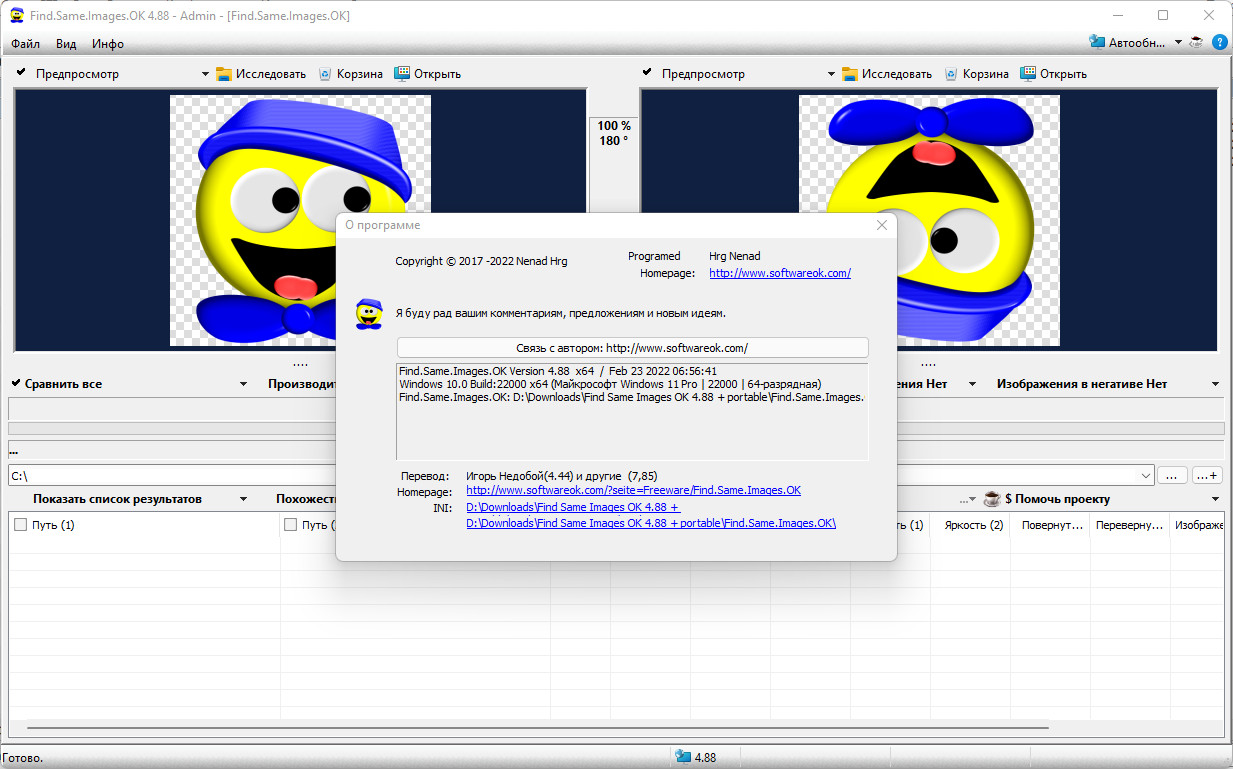1233x769 pixels.
Task: Click the right Корзина recycle icon
Action: click(x=951, y=74)
